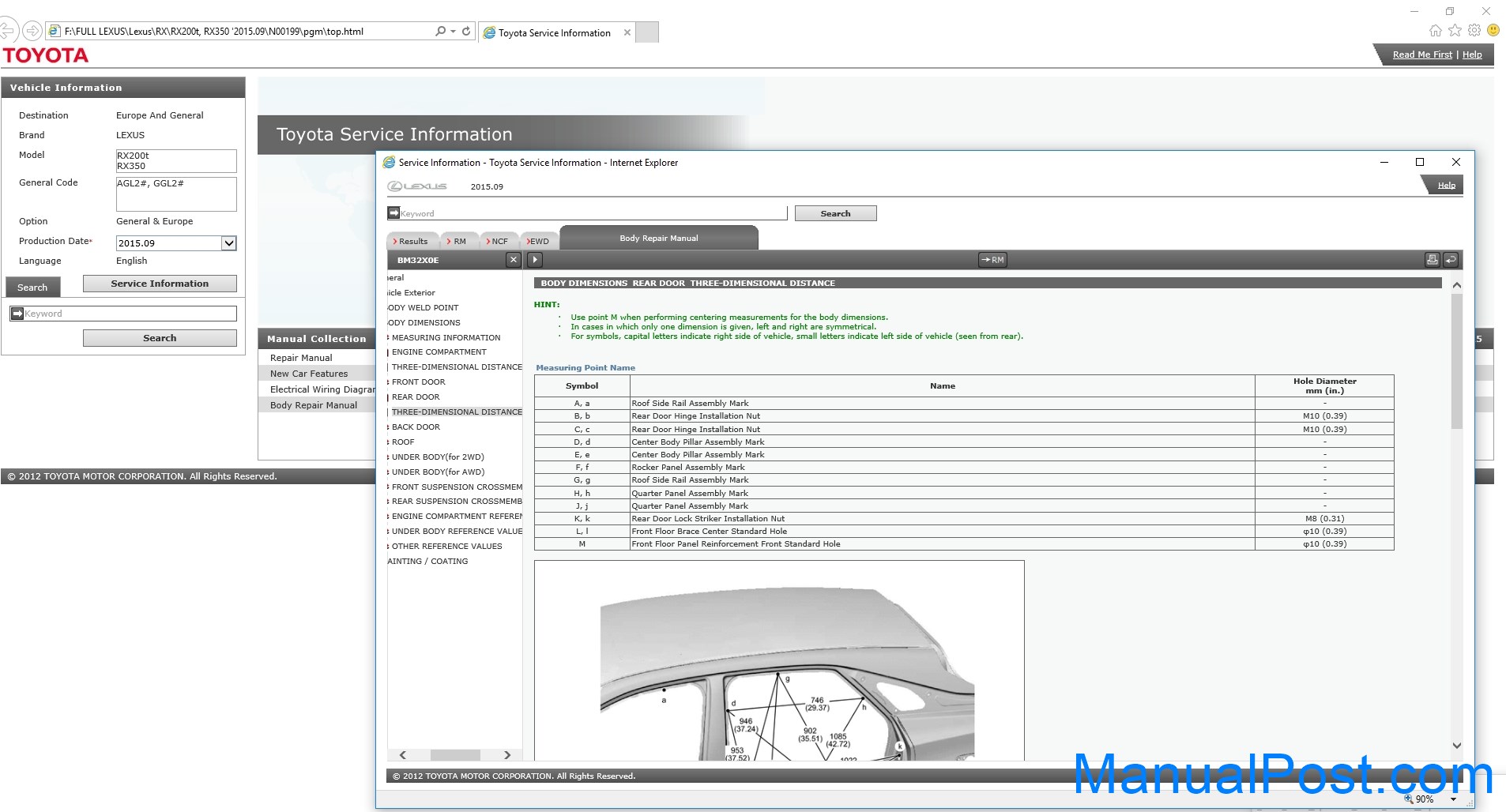The height and width of the screenshot is (812, 1506).
Task: Open the address bar autocomplete dropdown arrow
Action: tap(453, 32)
